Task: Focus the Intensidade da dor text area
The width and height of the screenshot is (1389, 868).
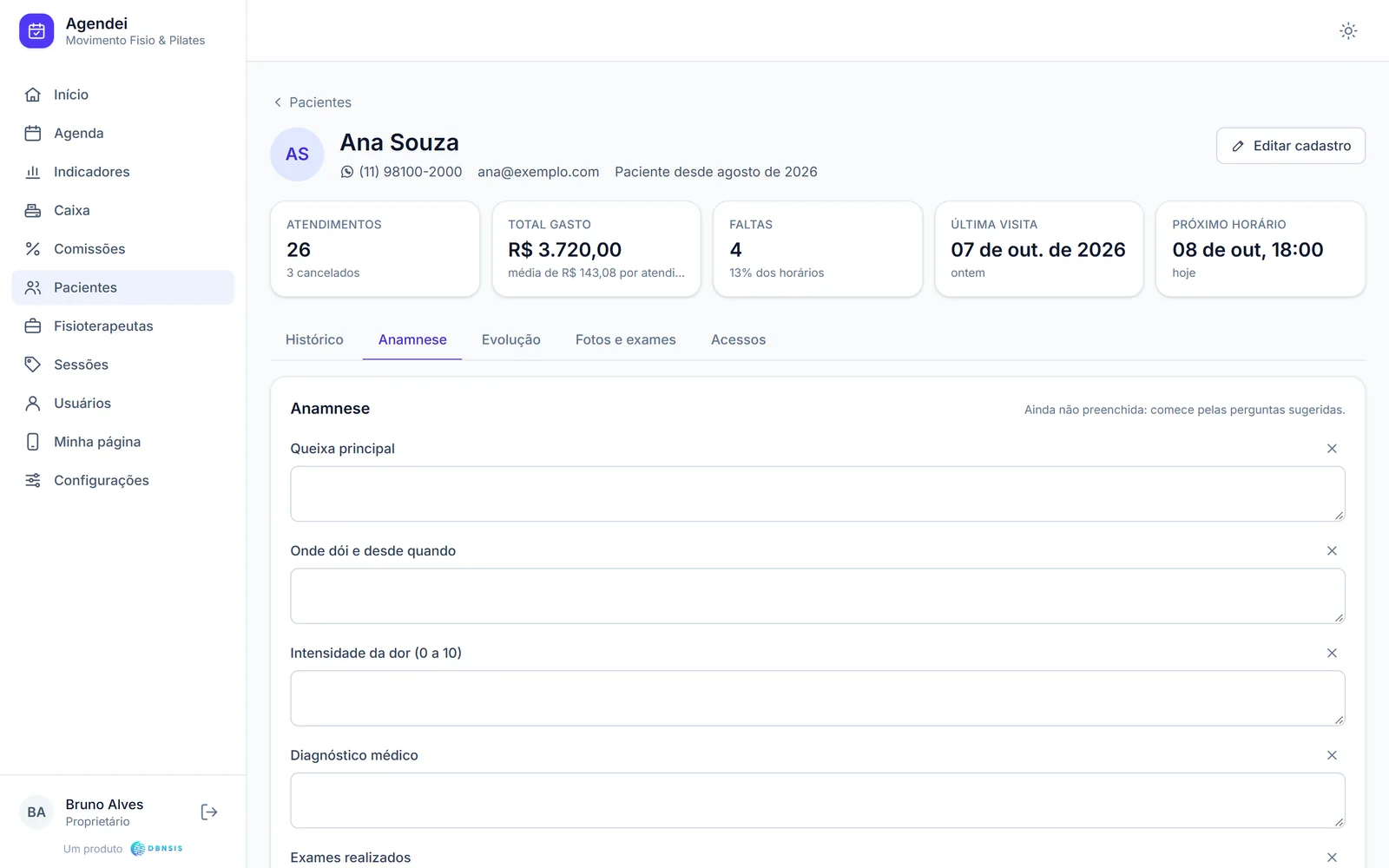Action: (x=818, y=698)
